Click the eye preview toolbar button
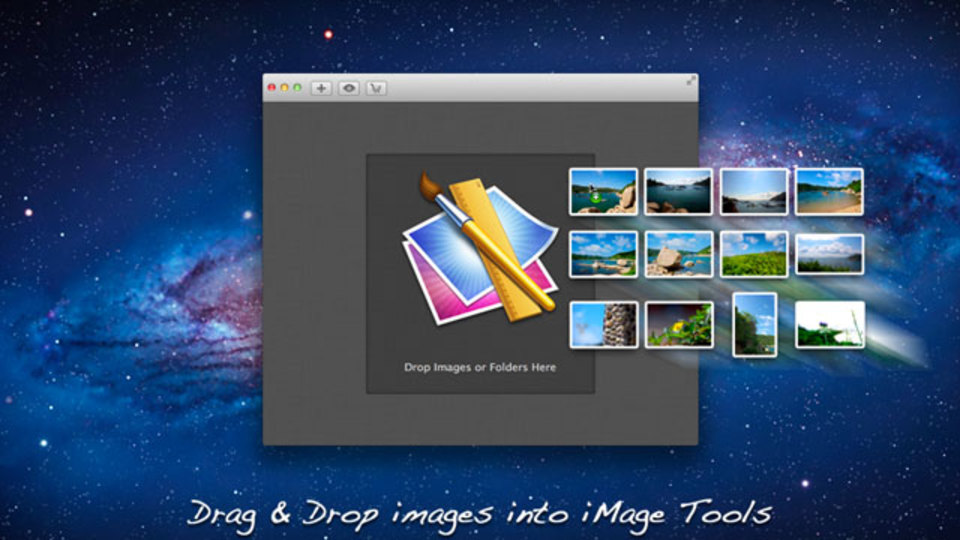 (349, 88)
